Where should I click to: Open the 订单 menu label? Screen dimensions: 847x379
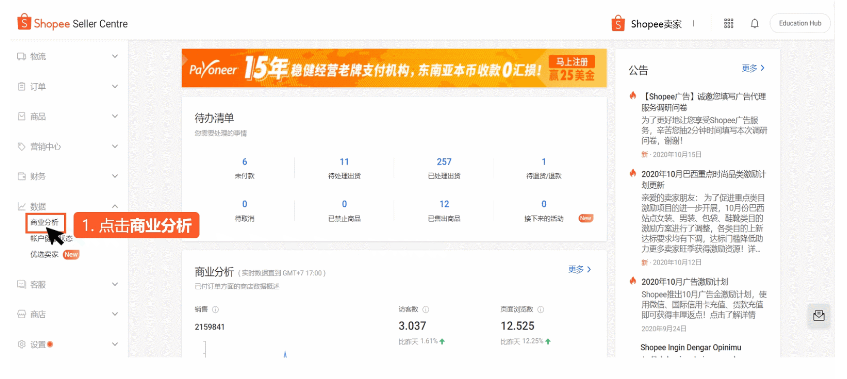coord(38,86)
